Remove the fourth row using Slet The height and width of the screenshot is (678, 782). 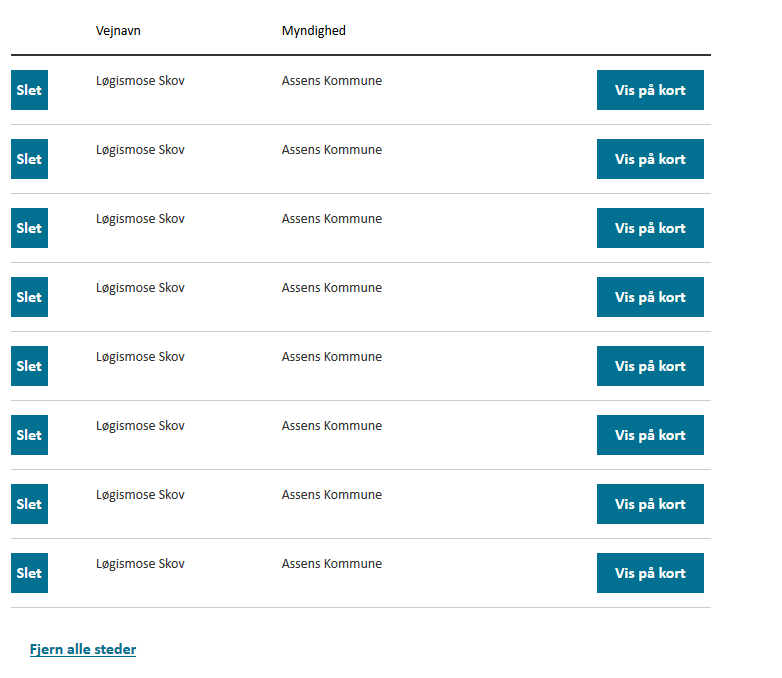click(x=29, y=297)
